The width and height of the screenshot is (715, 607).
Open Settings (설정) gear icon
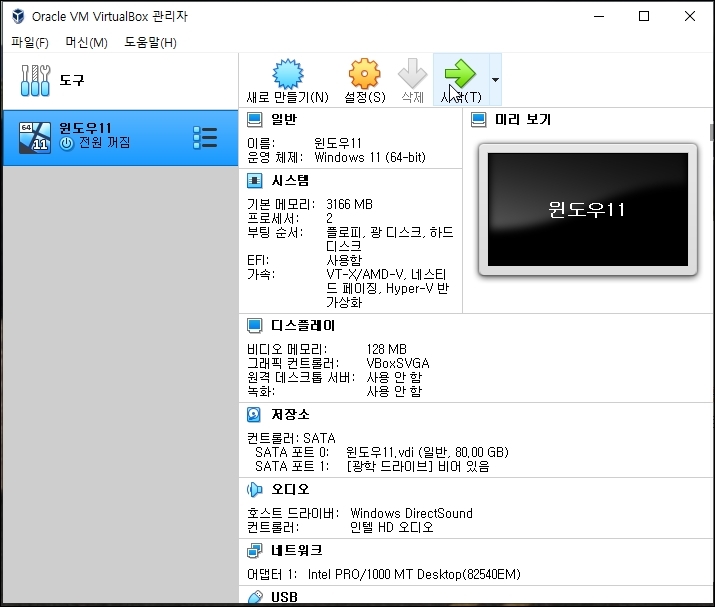[364, 73]
